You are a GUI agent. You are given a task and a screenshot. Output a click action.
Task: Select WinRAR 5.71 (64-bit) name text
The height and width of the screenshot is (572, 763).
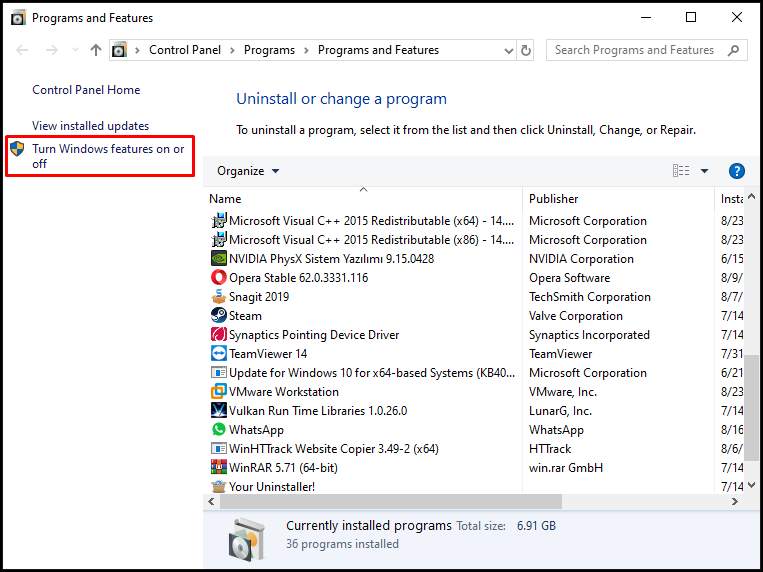(x=283, y=468)
